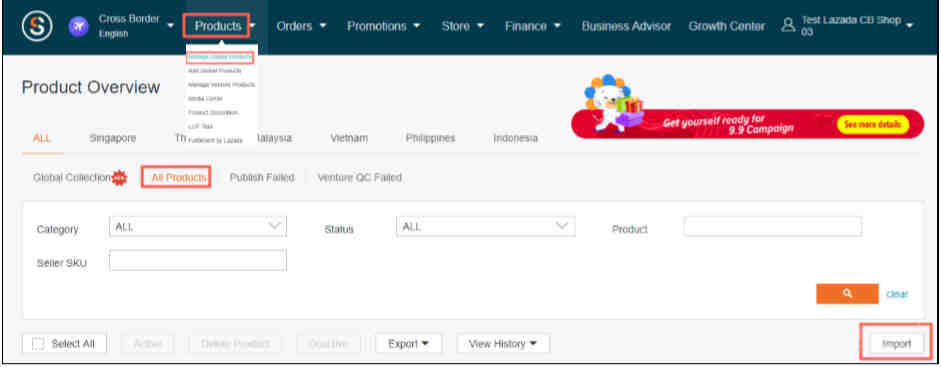
Task: Open the Export dropdown menu
Action: [409, 344]
